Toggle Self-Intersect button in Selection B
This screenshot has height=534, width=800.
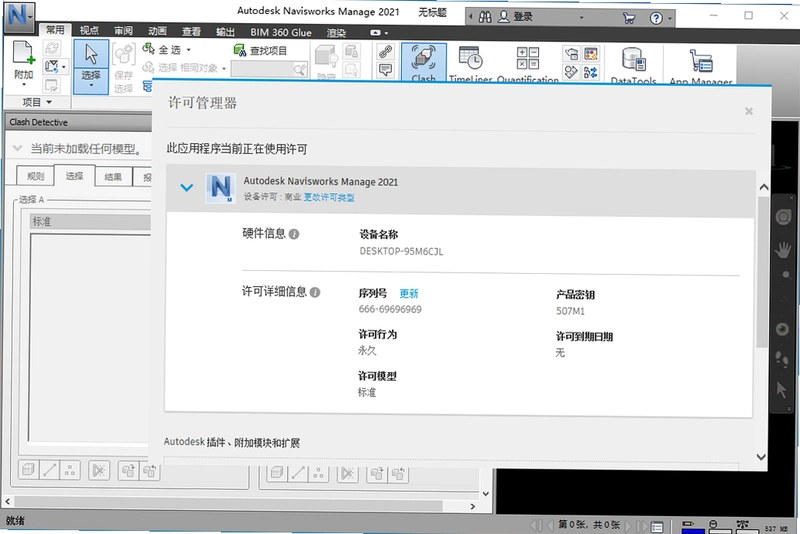pos(347,474)
